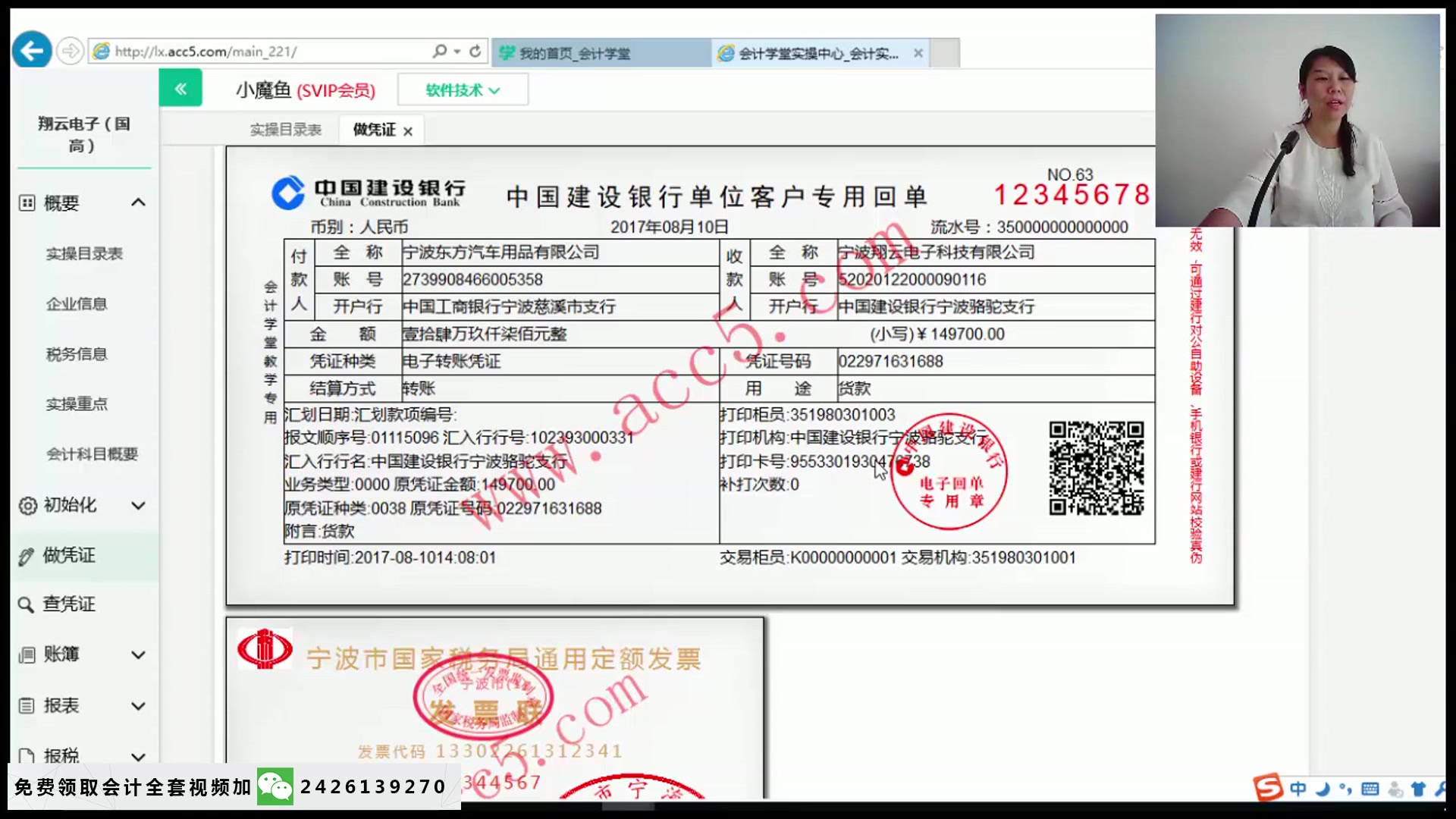
Task: Collapse the 概要 section chevron
Action: (139, 202)
